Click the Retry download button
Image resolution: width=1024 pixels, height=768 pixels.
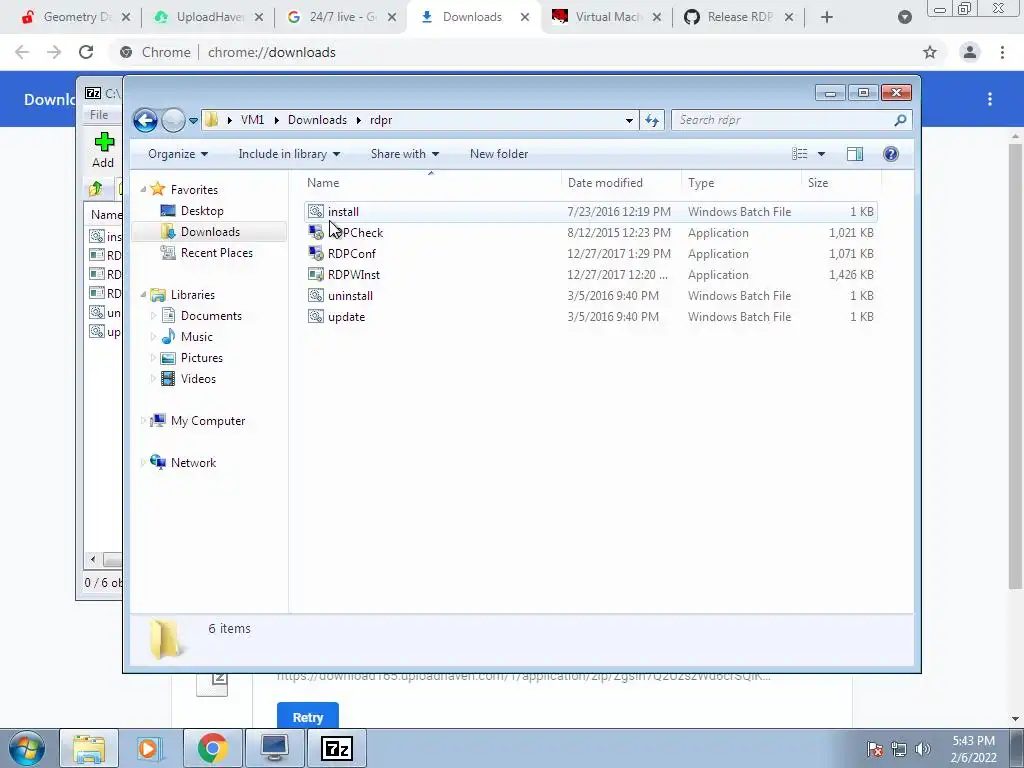point(308,717)
